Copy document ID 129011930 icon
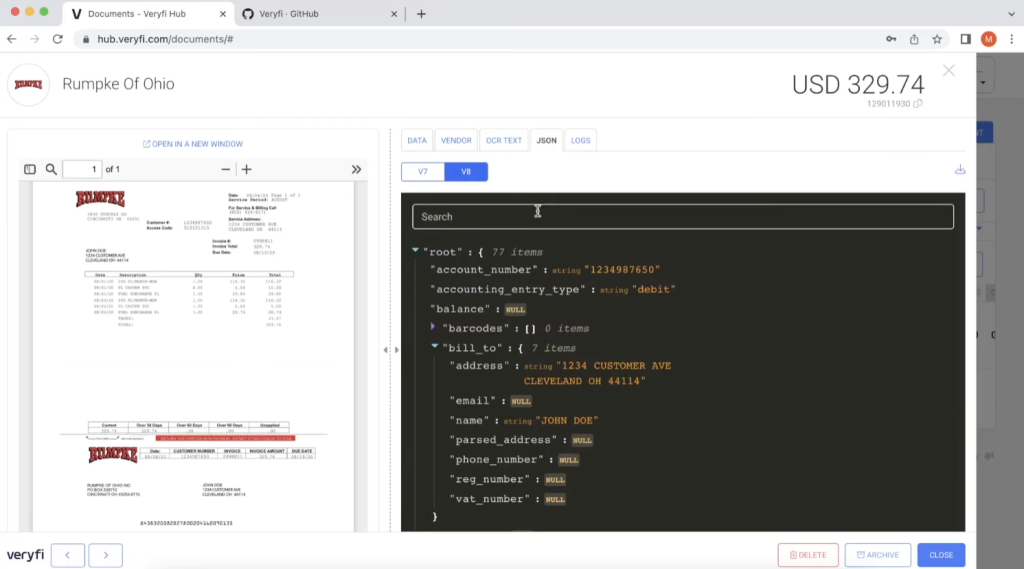 [x=918, y=104]
